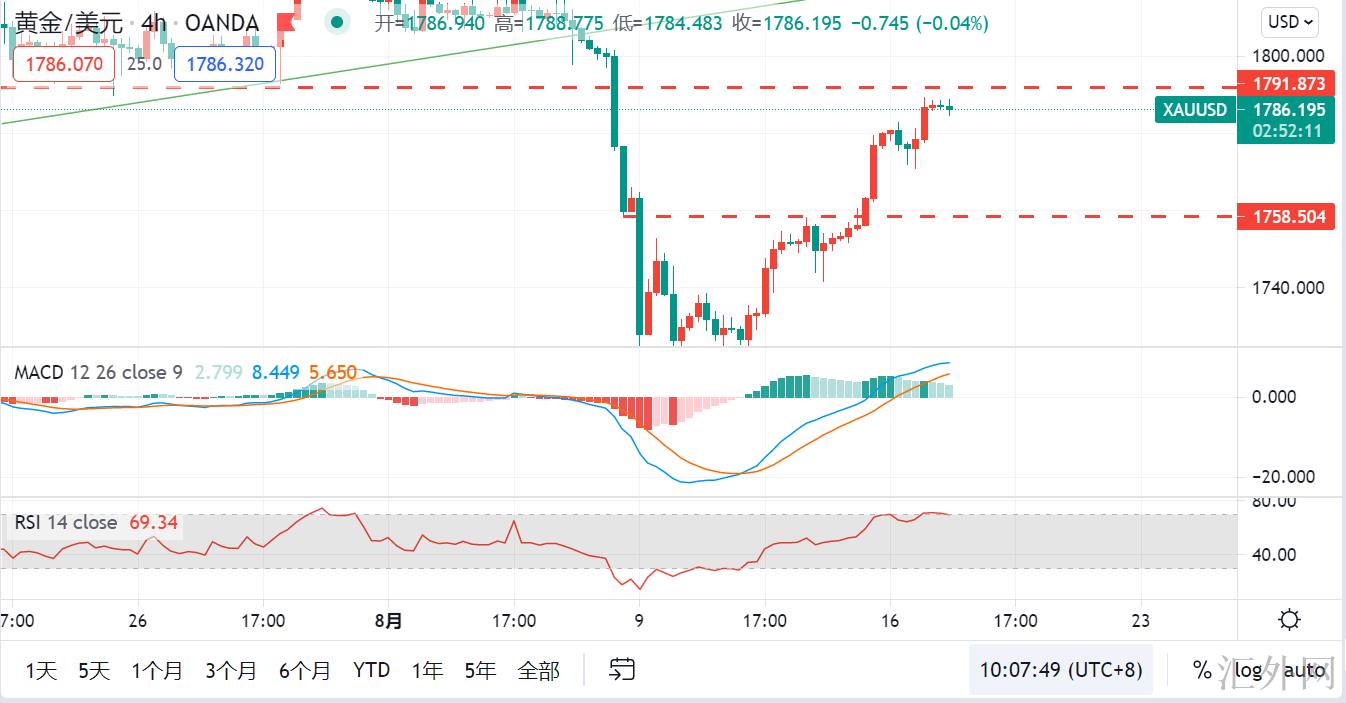This screenshot has width=1346, height=703.
Task: Select the MACD 12 26 close 9 legend
Action: [98, 373]
